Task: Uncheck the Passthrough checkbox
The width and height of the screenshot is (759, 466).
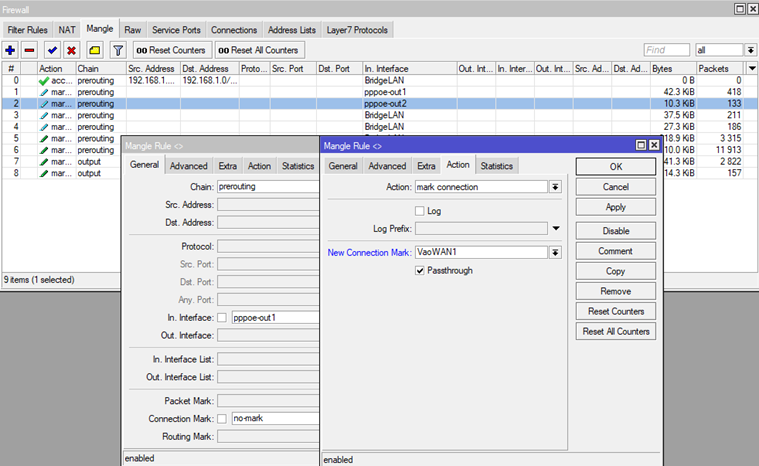Action: pyautogui.click(x=420, y=270)
